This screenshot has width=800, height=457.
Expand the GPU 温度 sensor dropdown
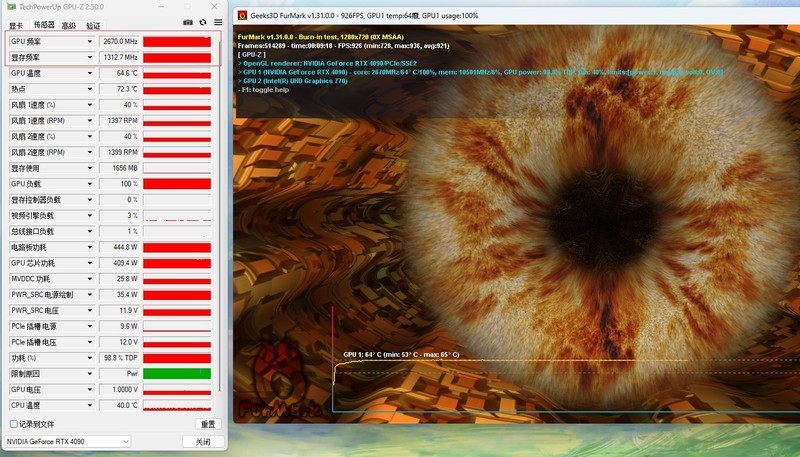point(90,73)
